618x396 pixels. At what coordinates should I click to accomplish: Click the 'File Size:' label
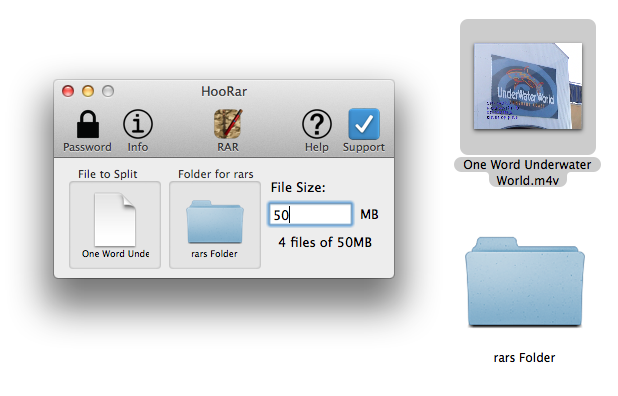click(298, 188)
